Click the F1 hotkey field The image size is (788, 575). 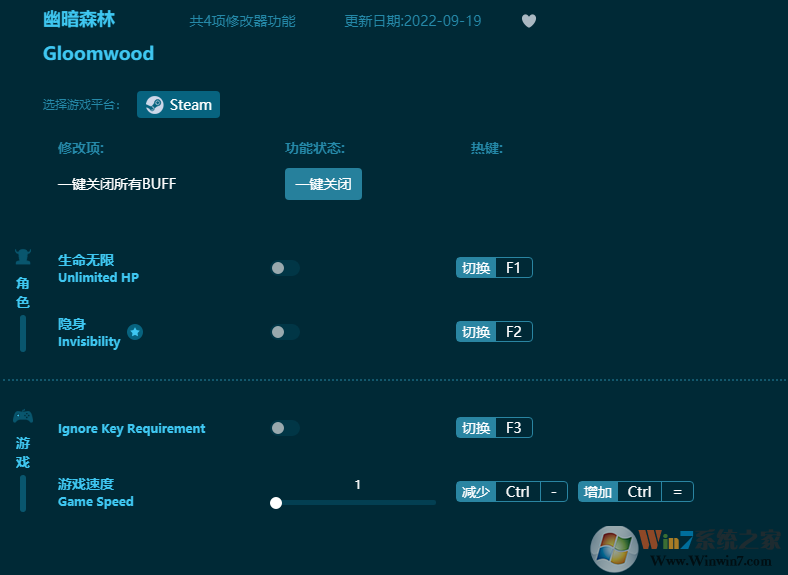(x=514, y=268)
